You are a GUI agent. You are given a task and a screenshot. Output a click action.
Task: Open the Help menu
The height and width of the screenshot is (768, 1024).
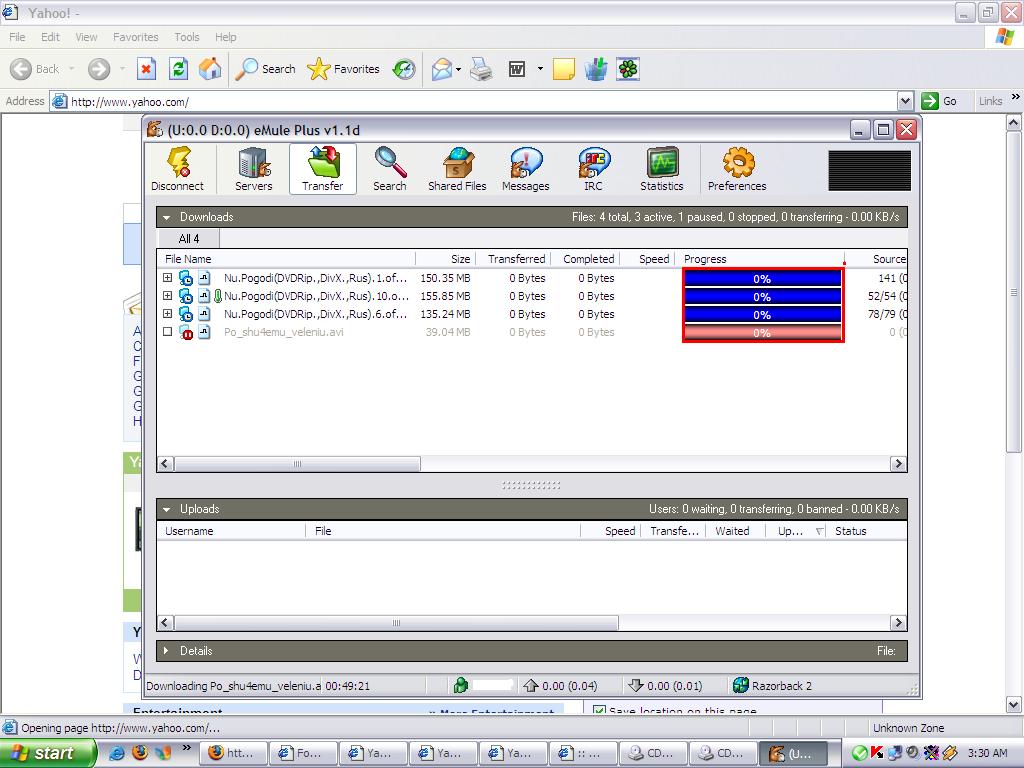coord(226,37)
